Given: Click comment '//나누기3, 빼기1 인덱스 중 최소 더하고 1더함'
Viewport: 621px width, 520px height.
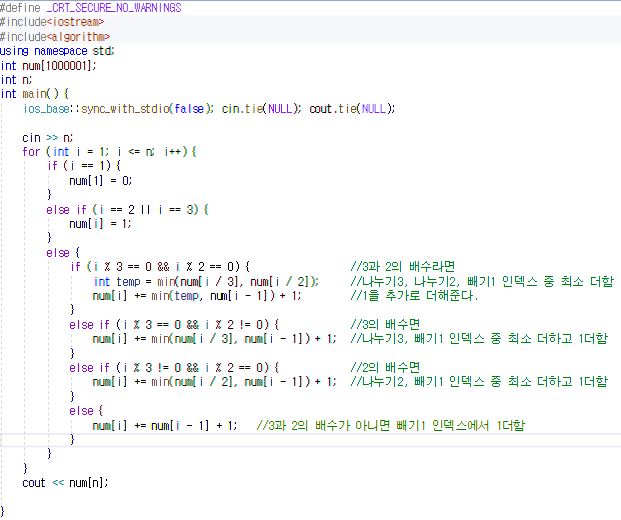Looking at the screenshot, I should 479,339.
